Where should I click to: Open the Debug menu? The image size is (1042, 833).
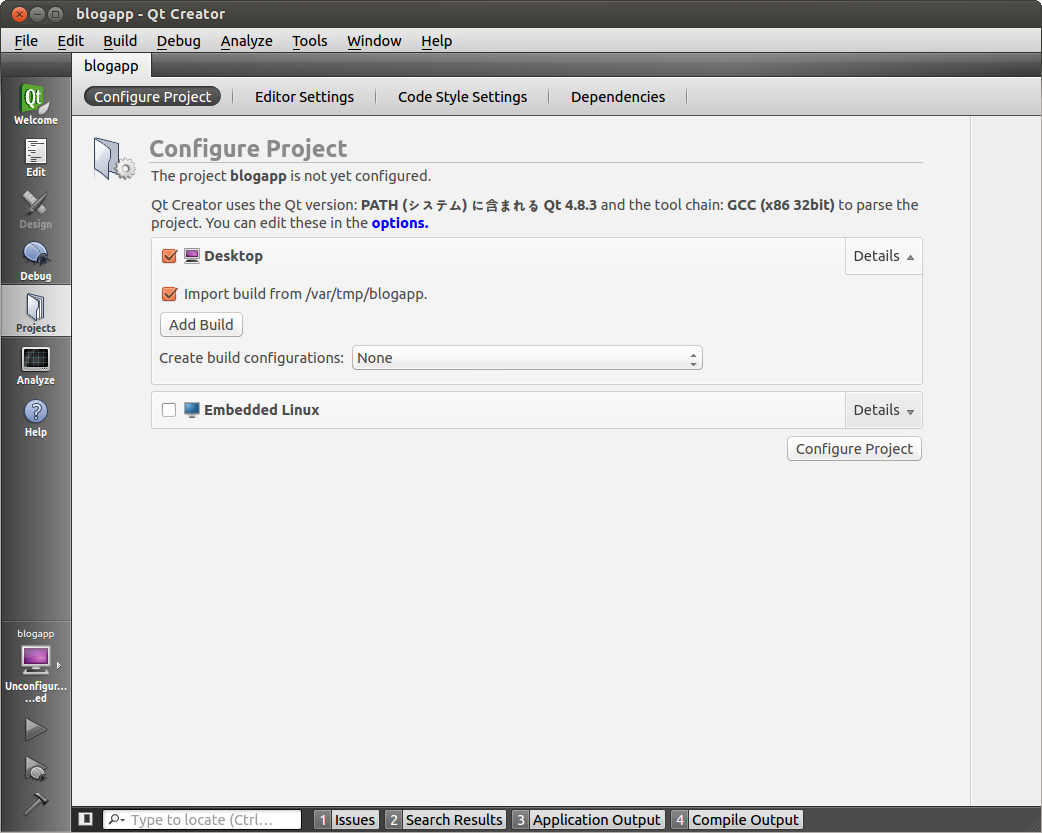179,41
